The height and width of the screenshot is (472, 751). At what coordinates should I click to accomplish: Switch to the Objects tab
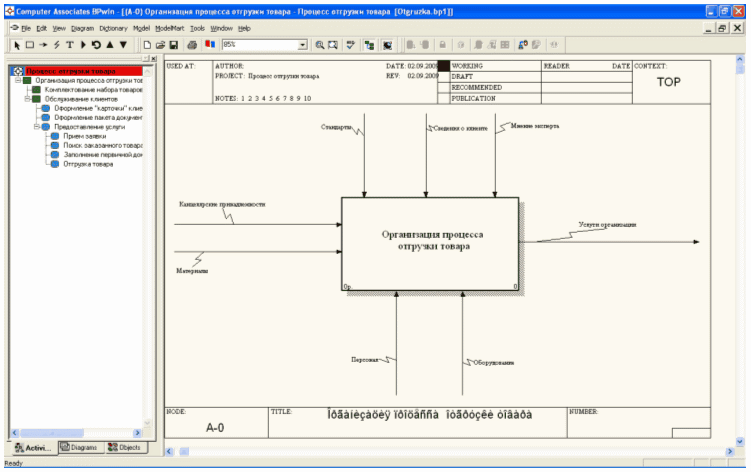click(x=125, y=447)
